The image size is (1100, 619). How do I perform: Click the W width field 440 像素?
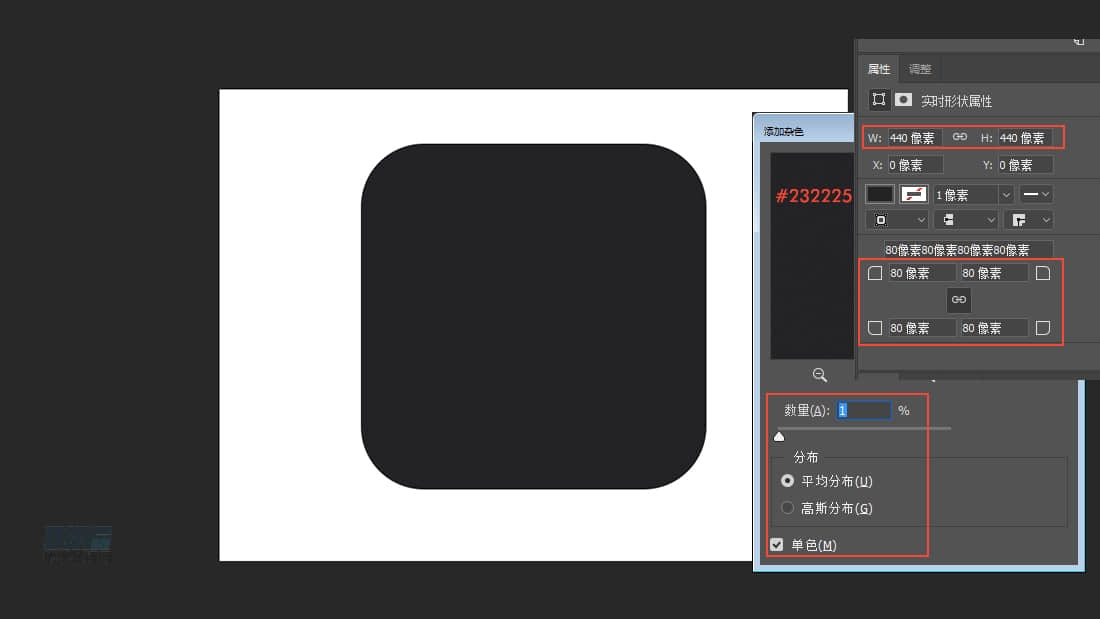pos(915,138)
